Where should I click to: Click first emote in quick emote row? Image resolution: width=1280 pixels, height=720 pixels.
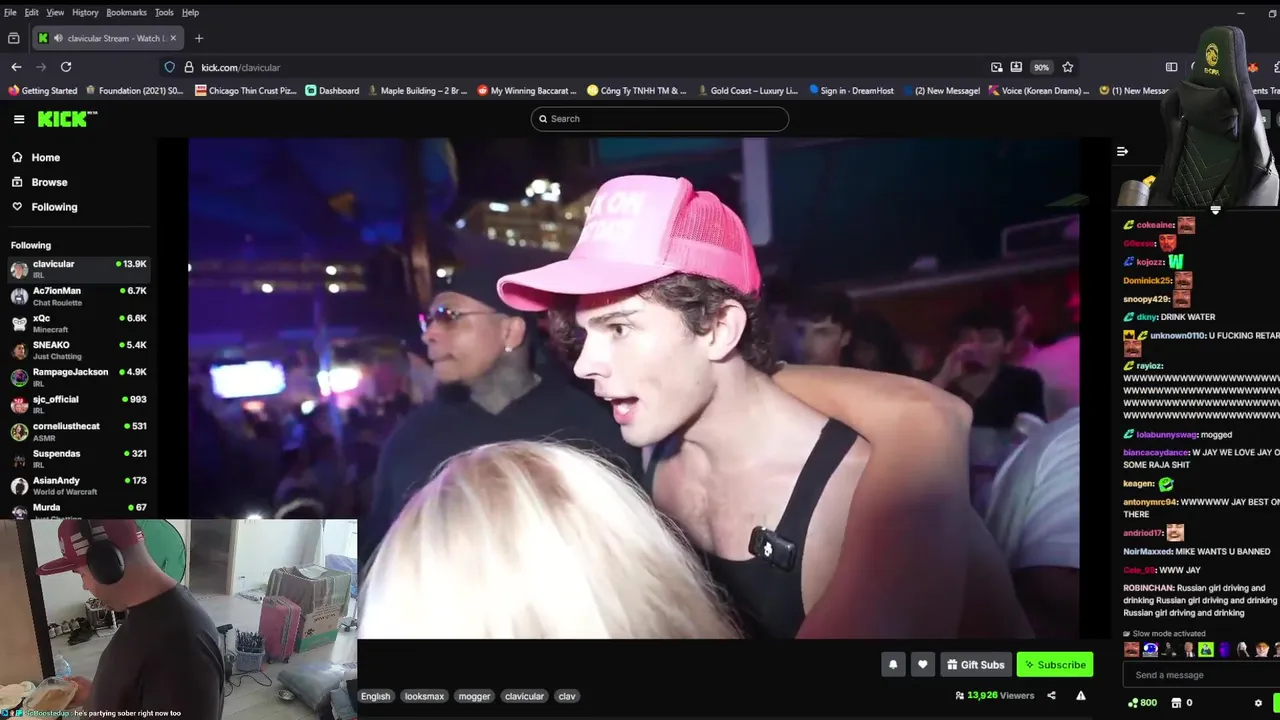pos(1131,649)
